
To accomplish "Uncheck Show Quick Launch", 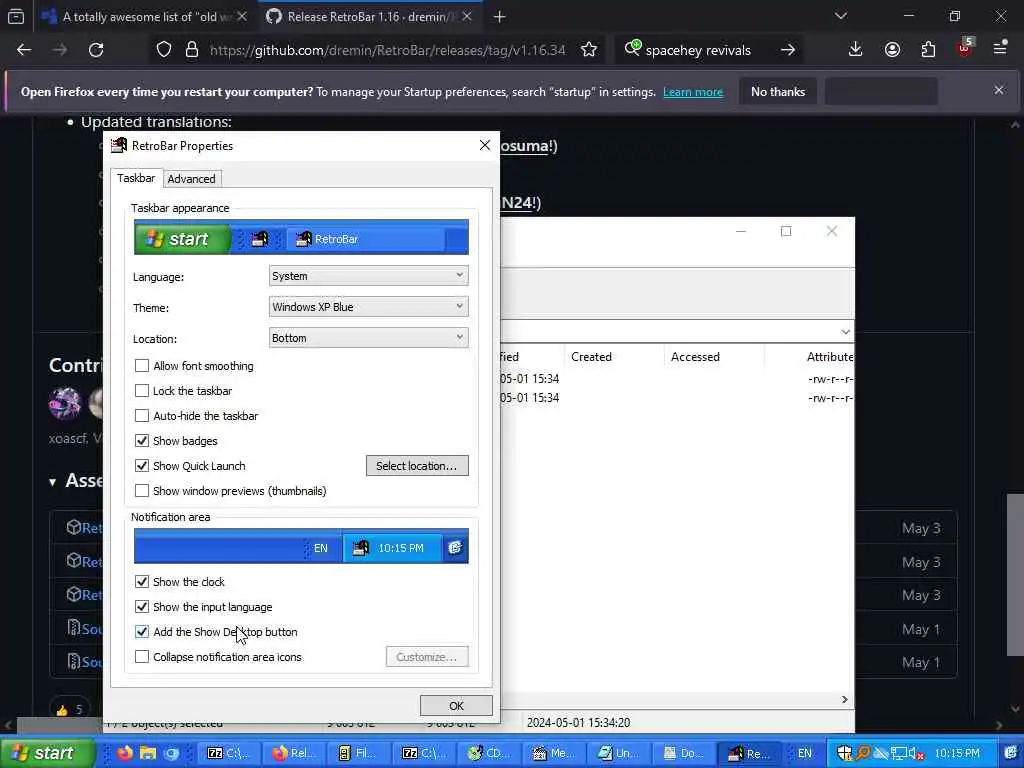I will pyautogui.click(x=142, y=466).
